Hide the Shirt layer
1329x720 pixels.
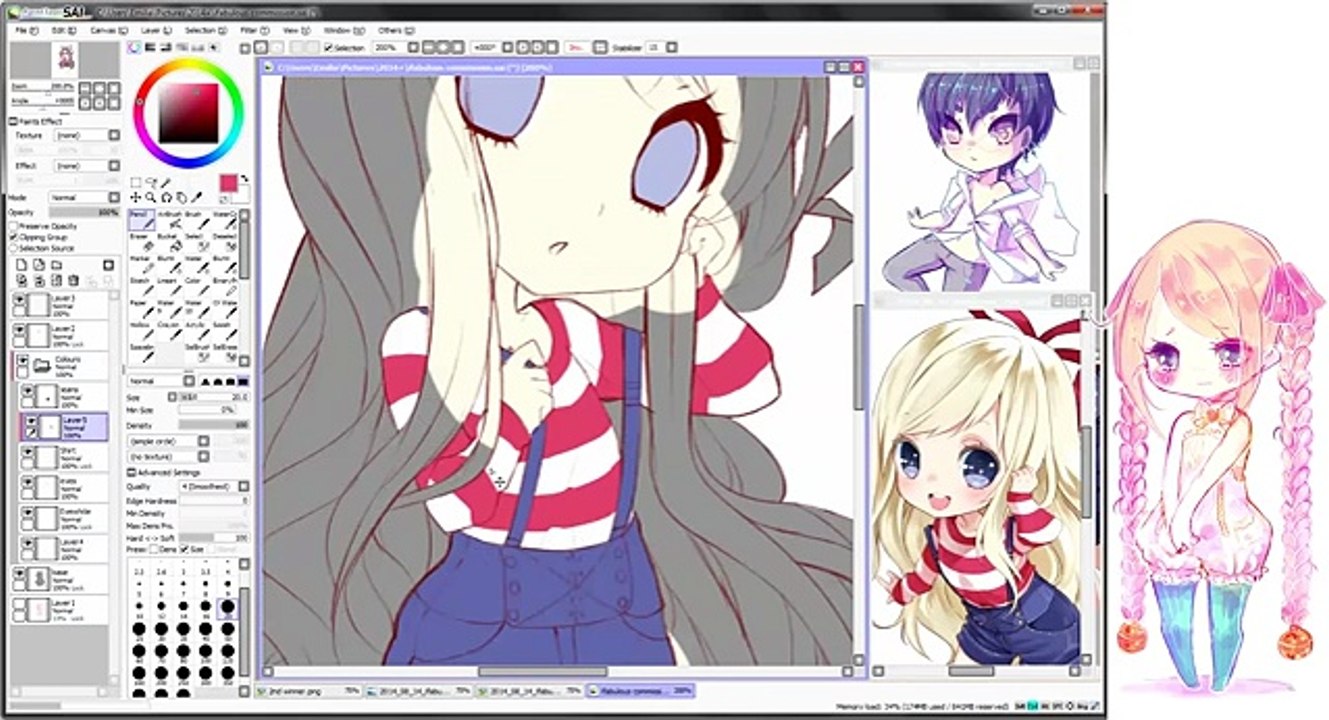pos(28,454)
